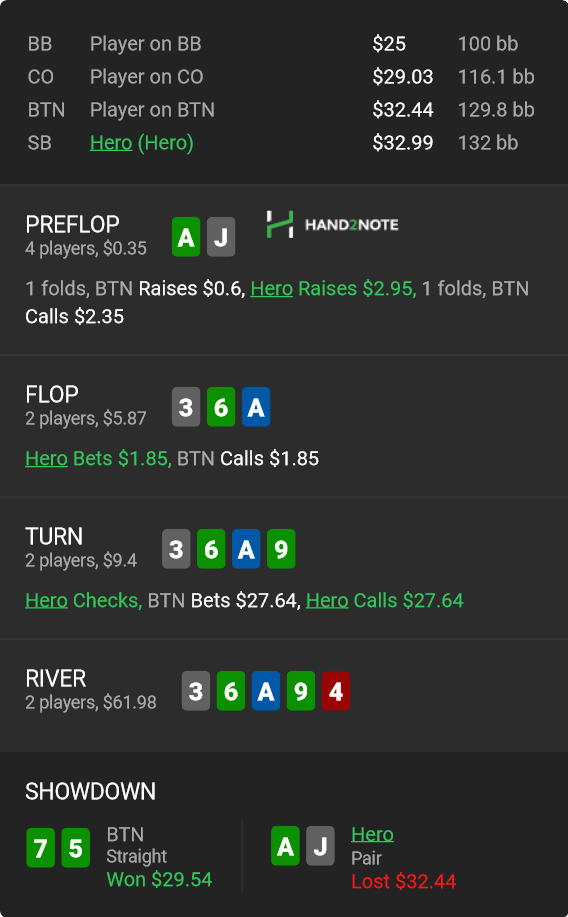Click Hero link before Checks on the Turn
Image resolution: width=568 pixels, height=917 pixels.
[x=46, y=601]
